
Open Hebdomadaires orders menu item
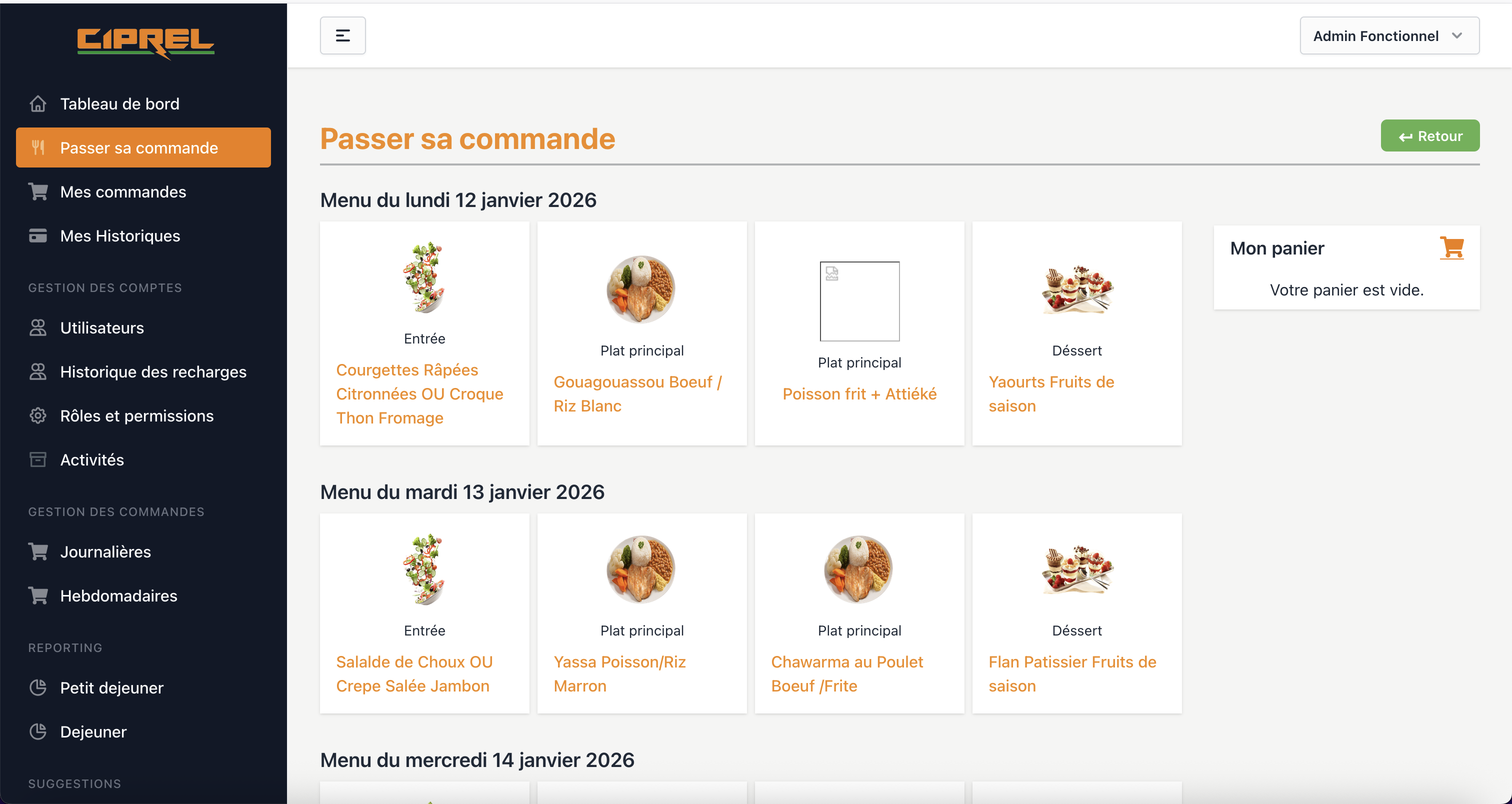click(118, 595)
